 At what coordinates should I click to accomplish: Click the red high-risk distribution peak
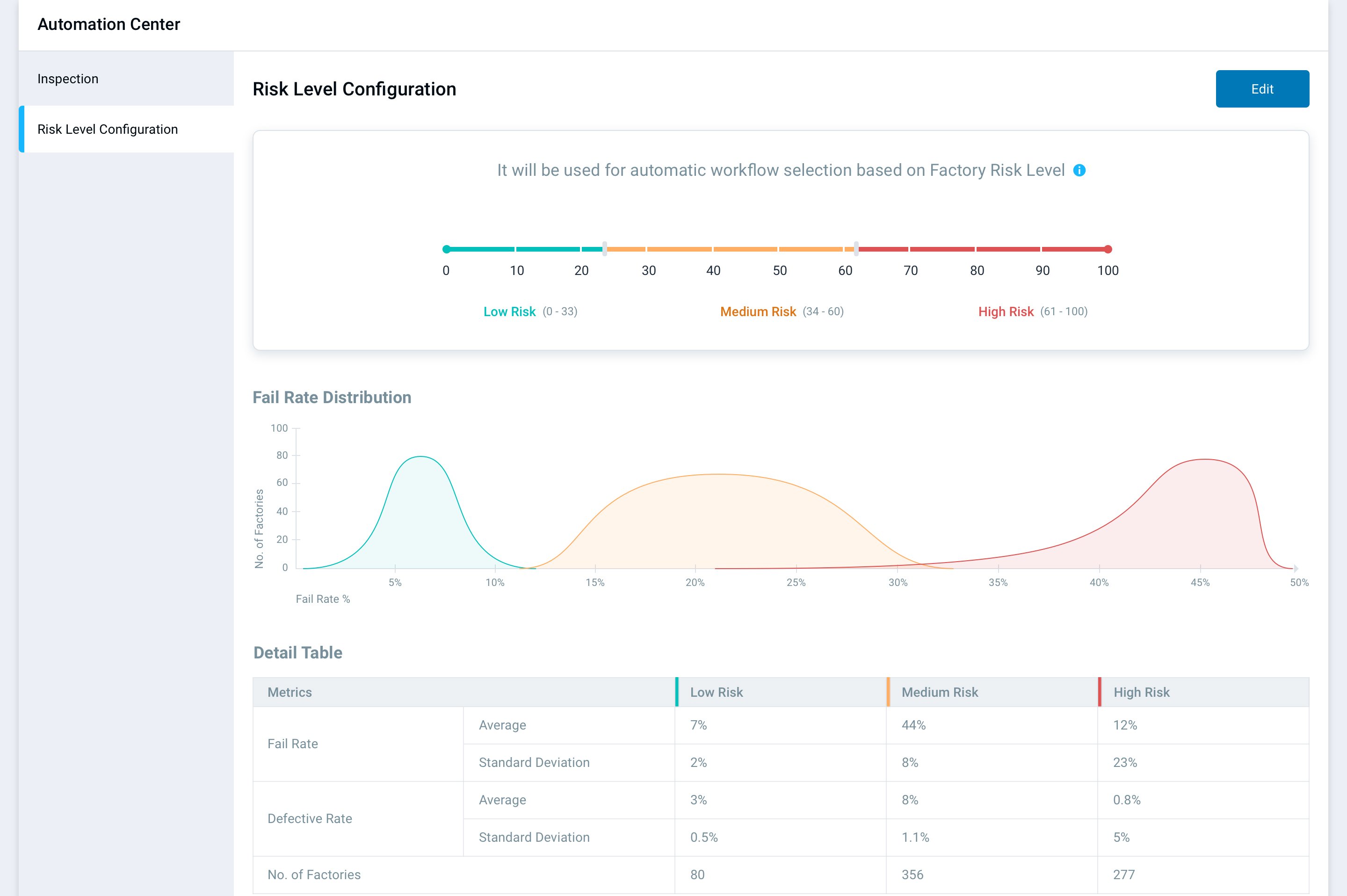1205,460
